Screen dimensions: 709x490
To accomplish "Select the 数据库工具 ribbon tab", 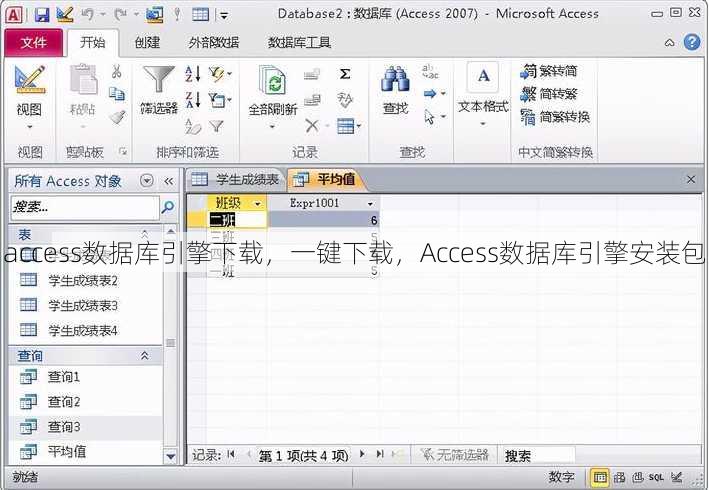I will [x=299, y=42].
